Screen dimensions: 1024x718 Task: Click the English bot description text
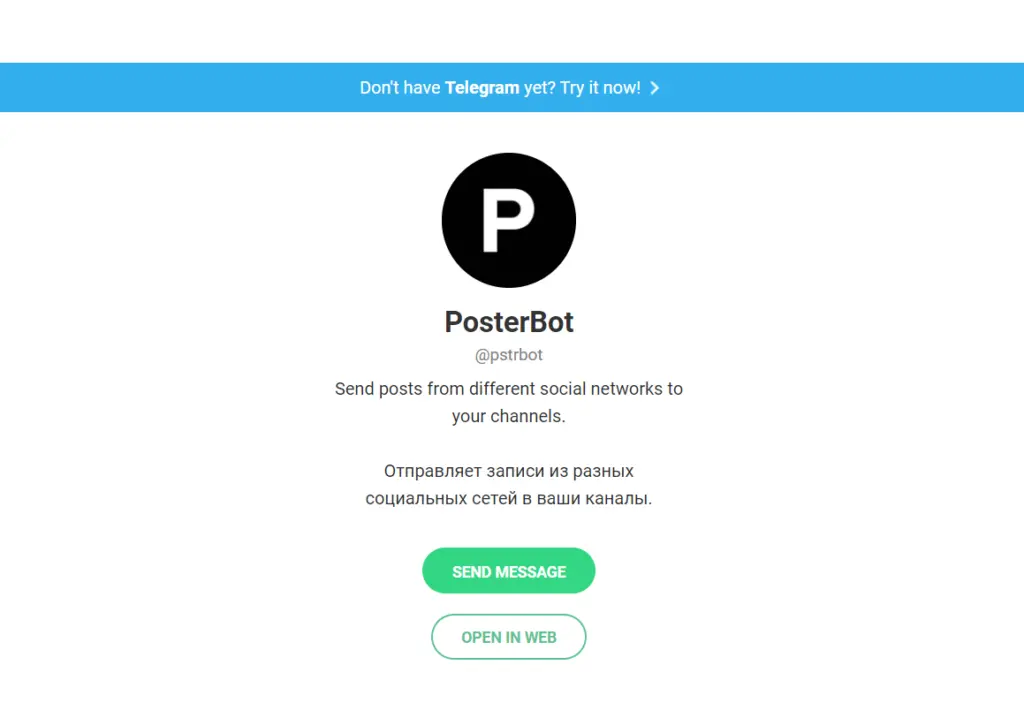click(x=509, y=402)
